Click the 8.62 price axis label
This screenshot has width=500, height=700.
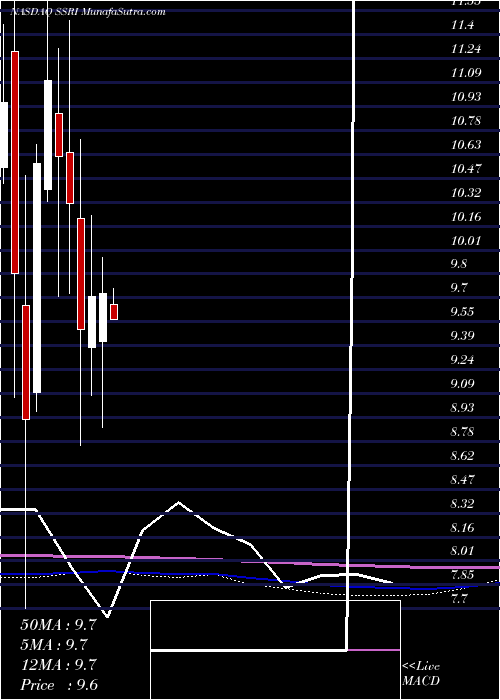[463, 456]
